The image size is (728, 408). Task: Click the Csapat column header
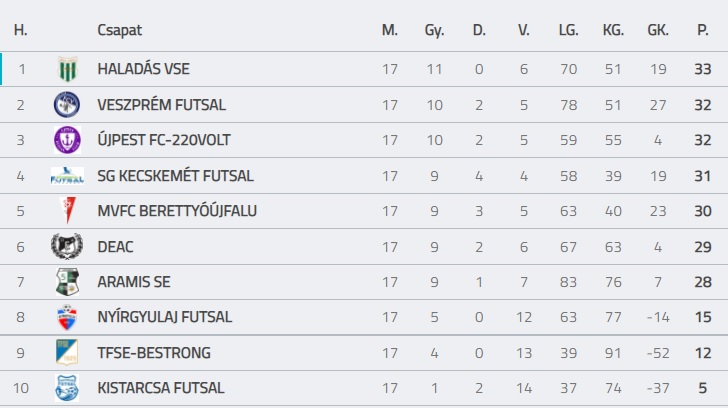[x=120, y=30]
